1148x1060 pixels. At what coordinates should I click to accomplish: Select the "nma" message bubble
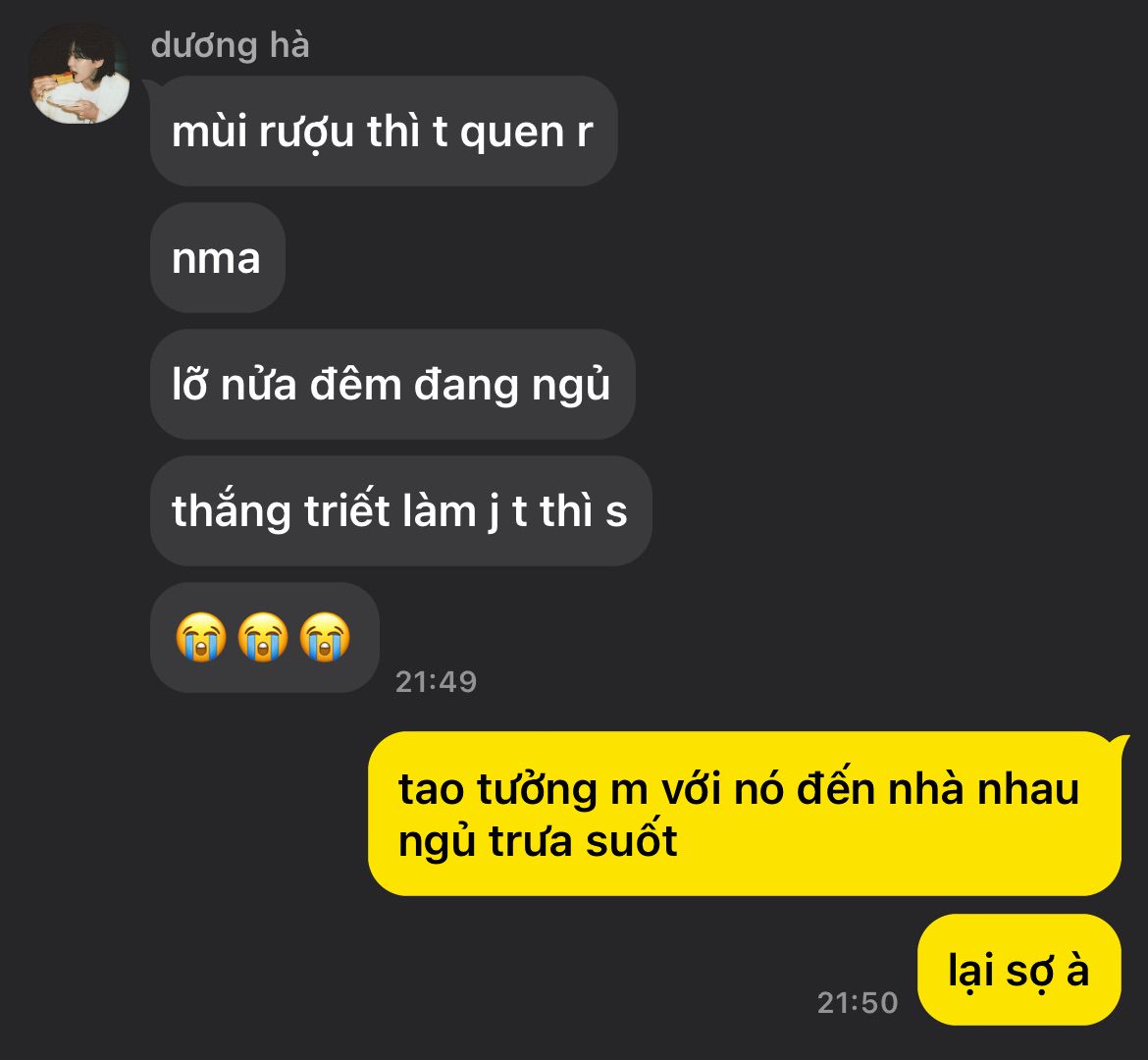(218, 258)
